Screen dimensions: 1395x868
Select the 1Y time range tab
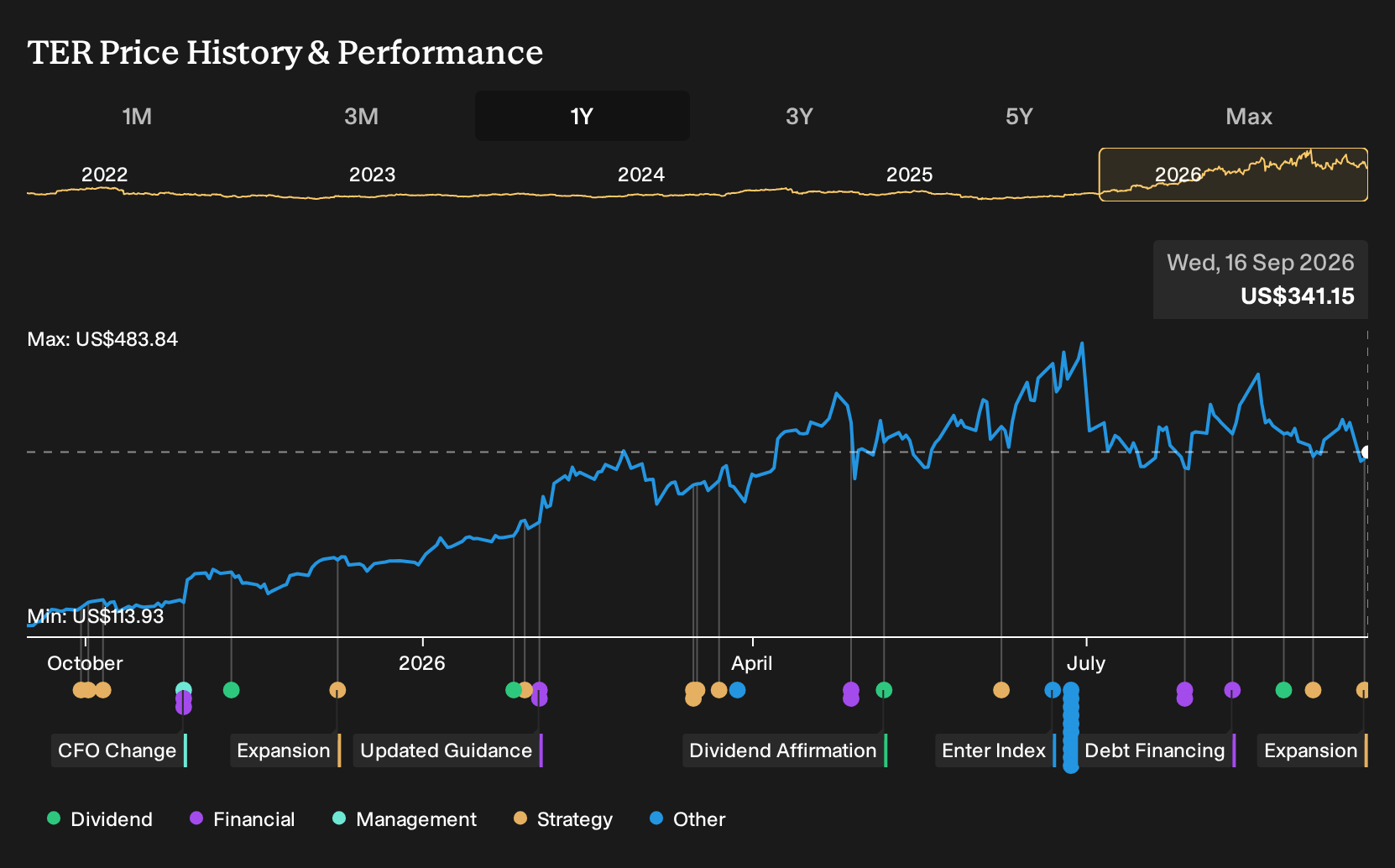click(583, 116)
